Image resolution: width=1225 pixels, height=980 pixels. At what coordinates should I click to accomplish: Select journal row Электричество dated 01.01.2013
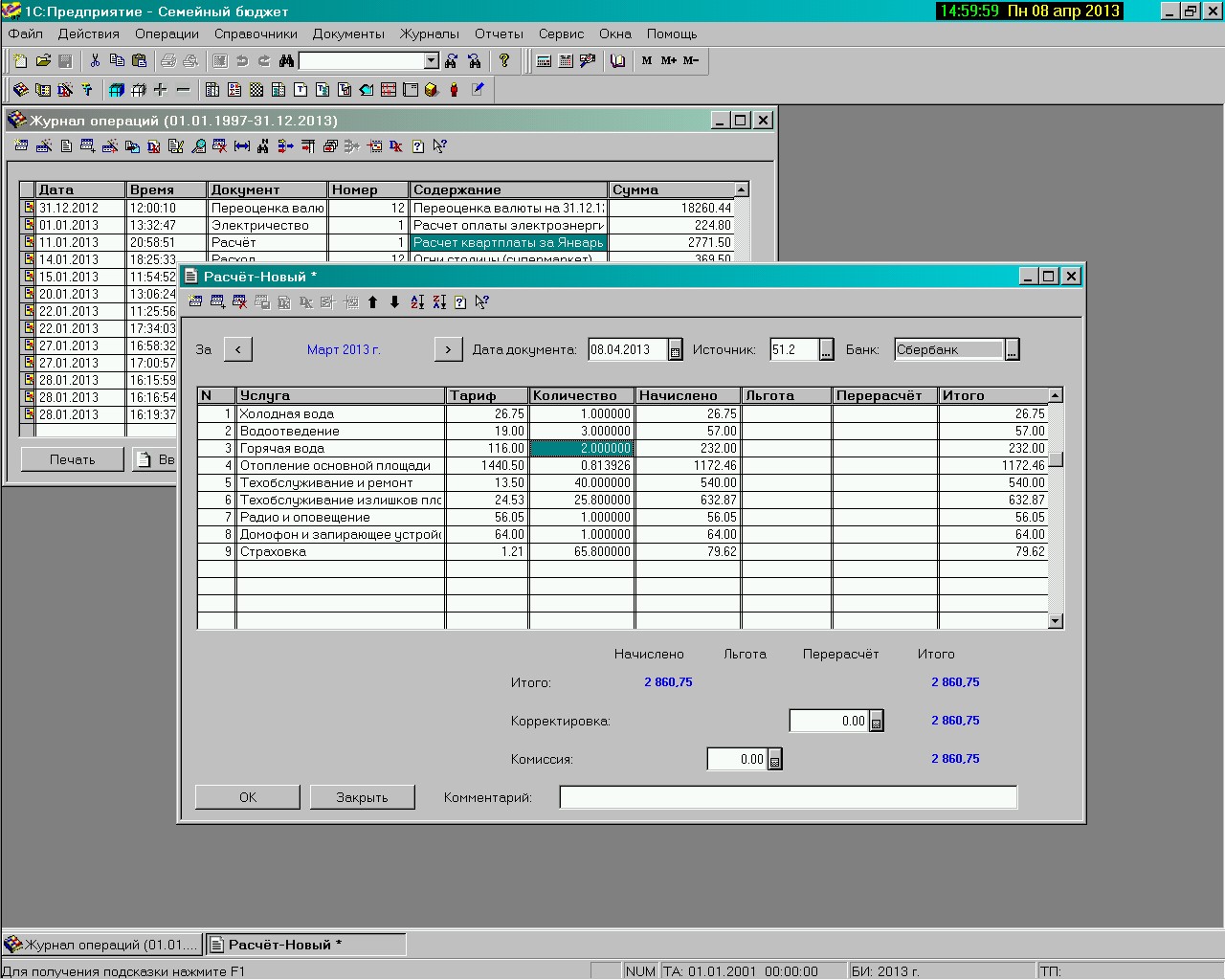click(x=378, y=226)
